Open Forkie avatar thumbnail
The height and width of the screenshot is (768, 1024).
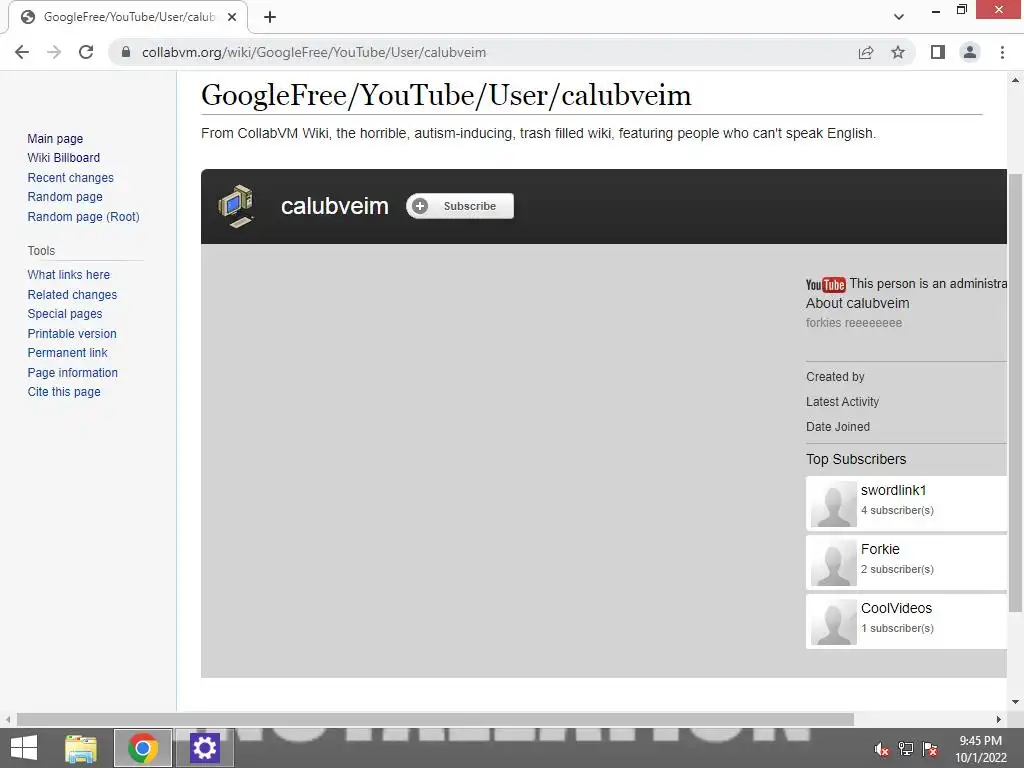coord(833,562)
